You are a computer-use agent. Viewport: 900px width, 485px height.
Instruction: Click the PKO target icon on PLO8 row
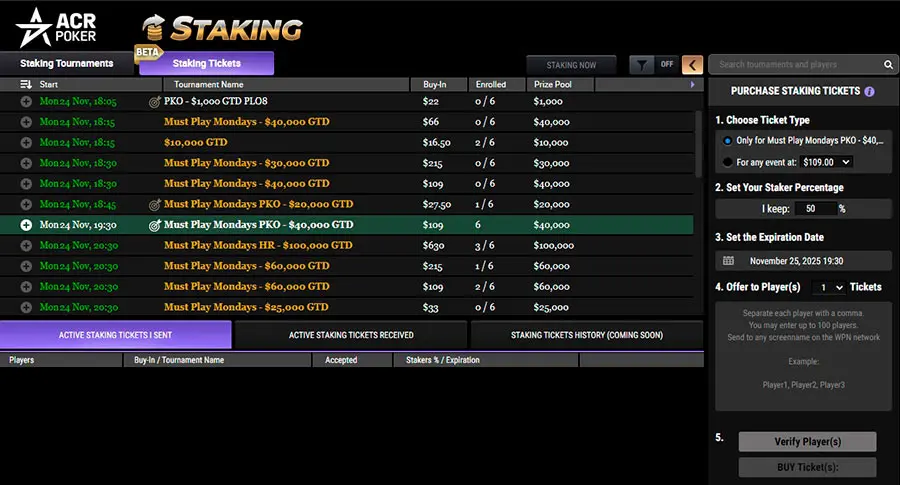pyautogui.click(x=154, y=102)
